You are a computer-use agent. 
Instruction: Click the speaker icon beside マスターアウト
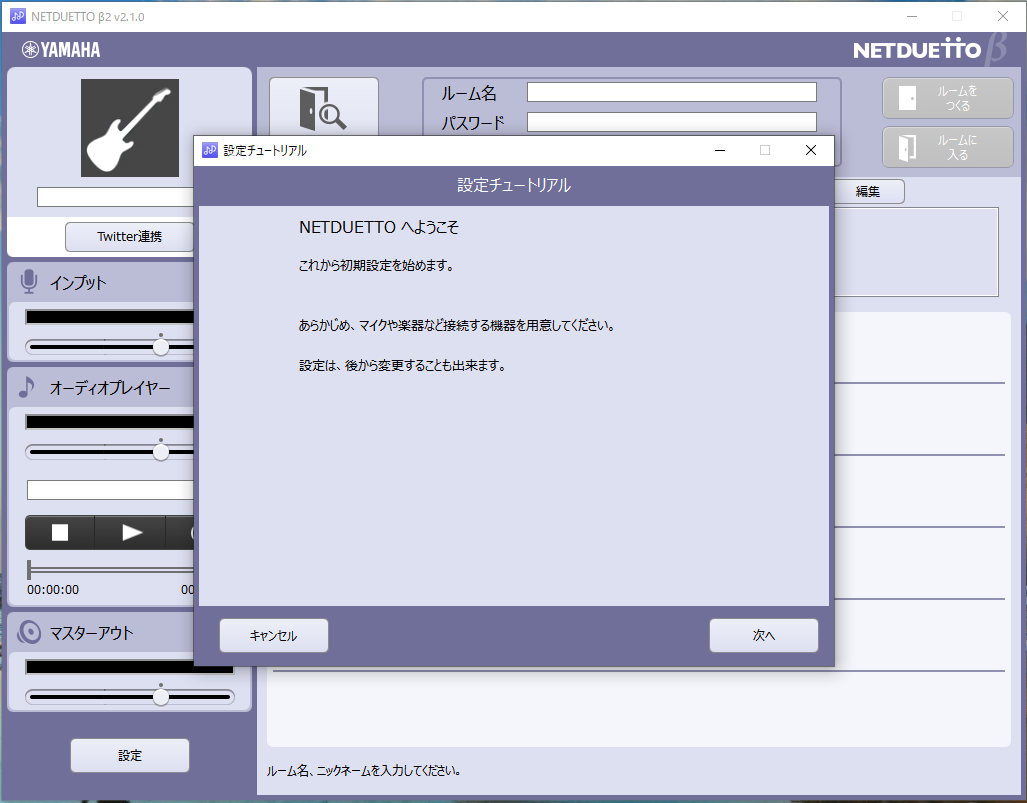(x=29, y=632)
